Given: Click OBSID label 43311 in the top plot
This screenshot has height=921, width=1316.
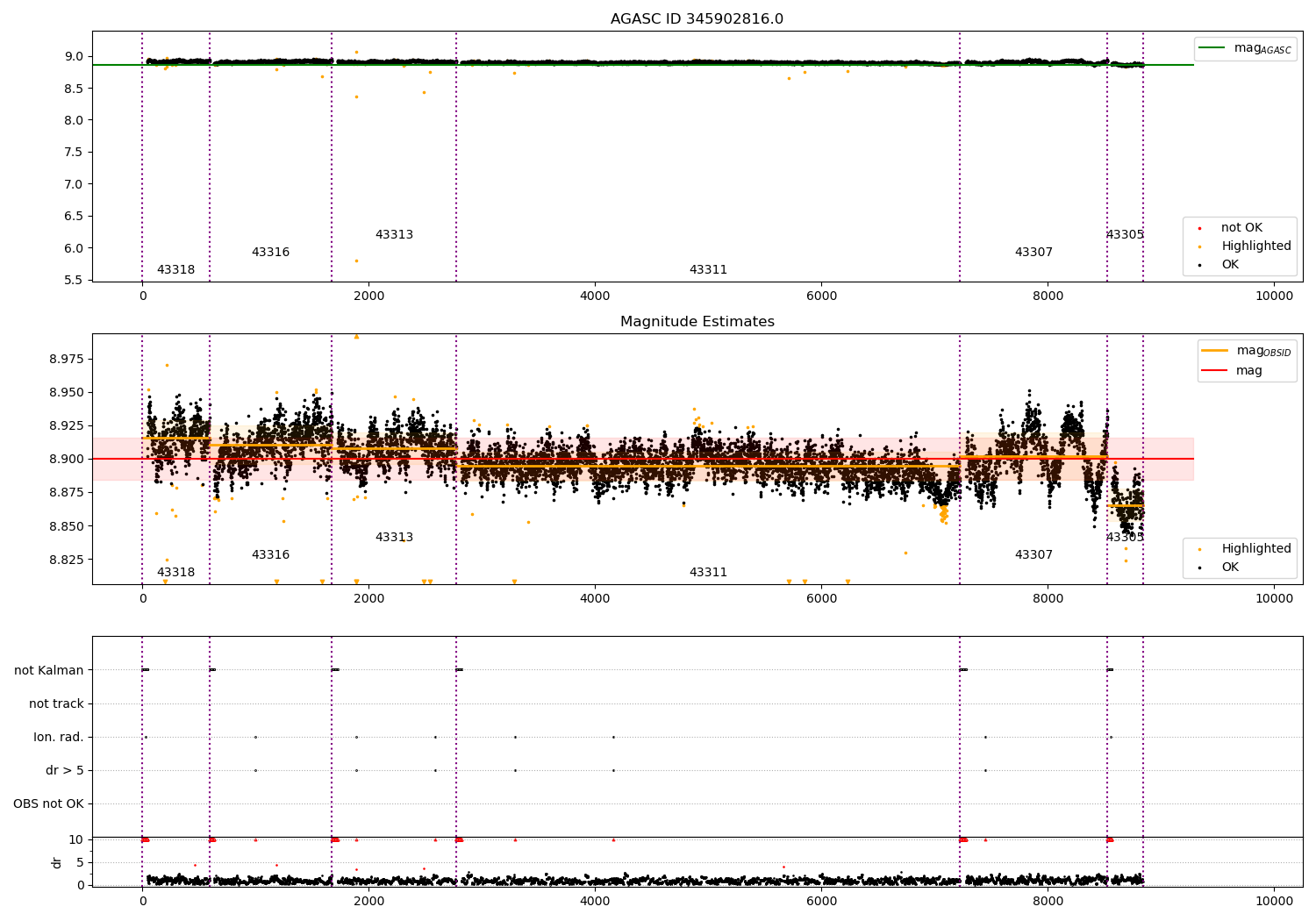Looking at the screenshot, I should (x=708, y=270).
